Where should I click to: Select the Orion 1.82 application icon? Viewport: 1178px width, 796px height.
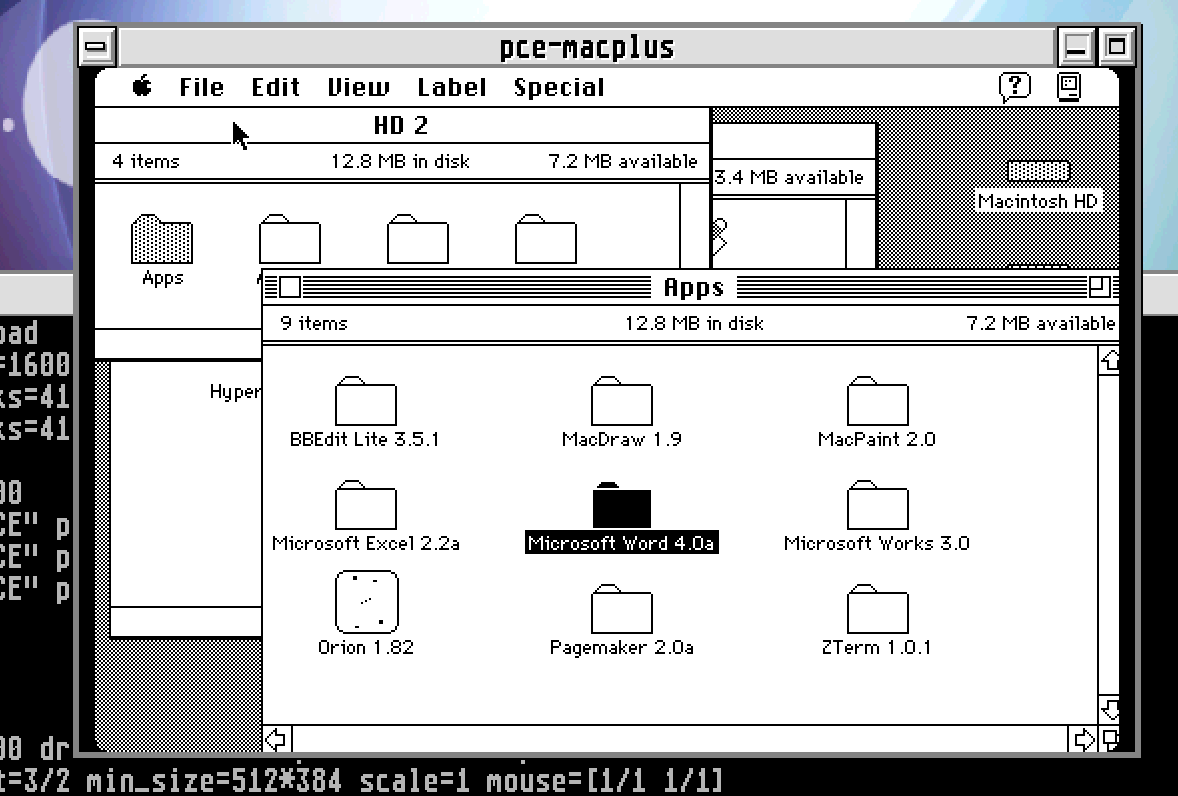point(366,602)
